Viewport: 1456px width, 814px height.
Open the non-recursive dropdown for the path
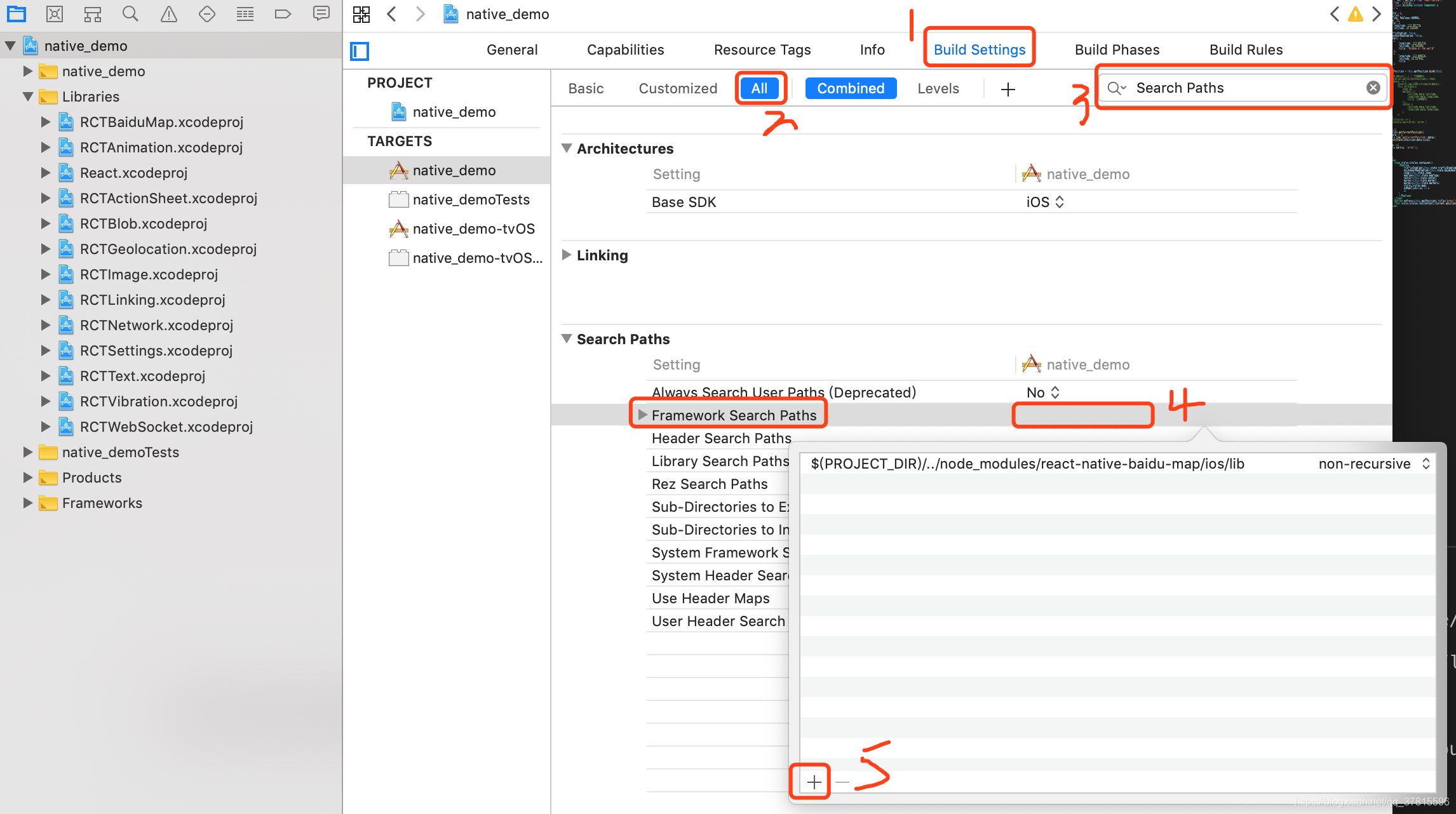coord(1373,464)
